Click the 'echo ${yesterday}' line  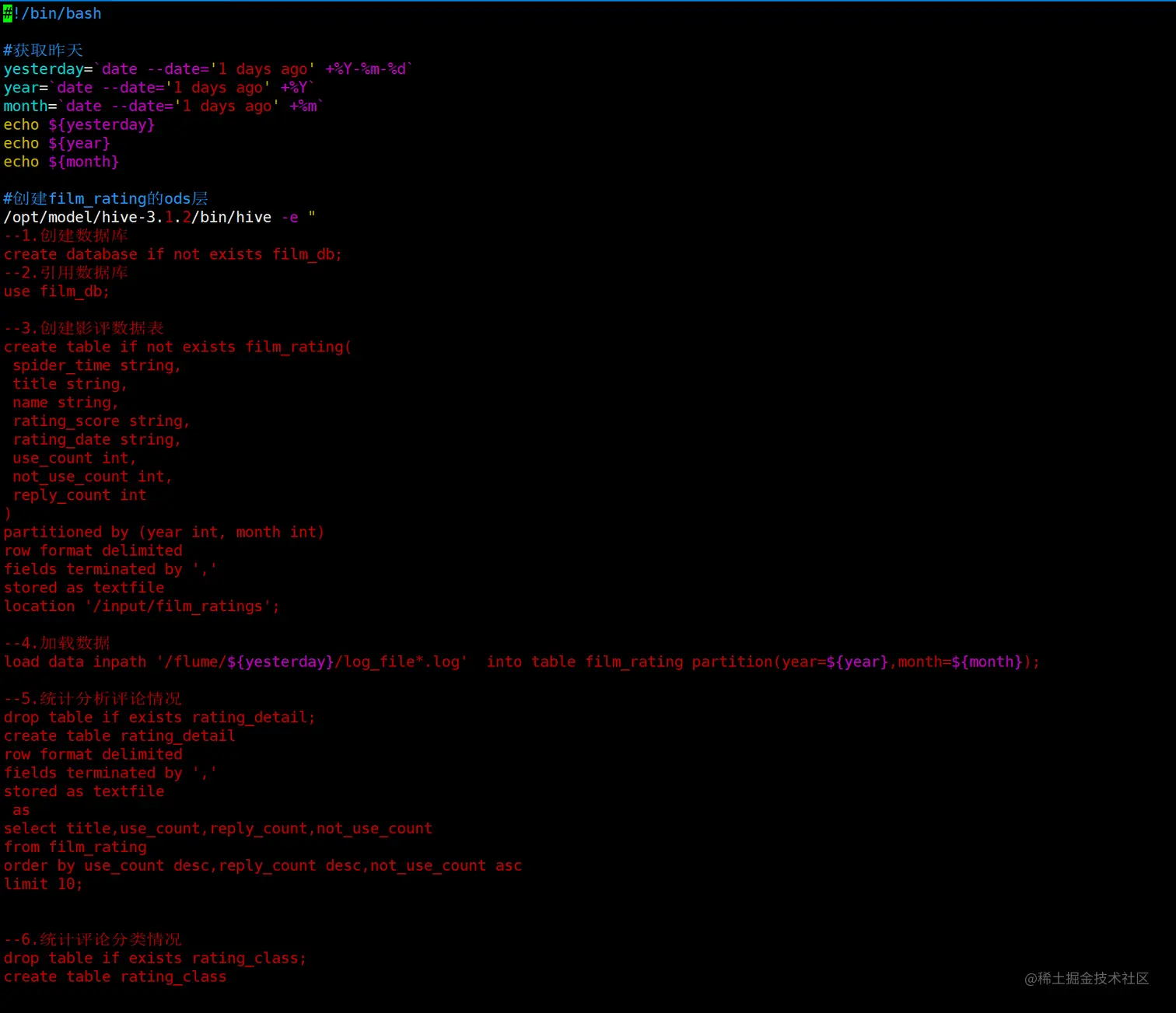pyautogui.click(x=79, y=124)
